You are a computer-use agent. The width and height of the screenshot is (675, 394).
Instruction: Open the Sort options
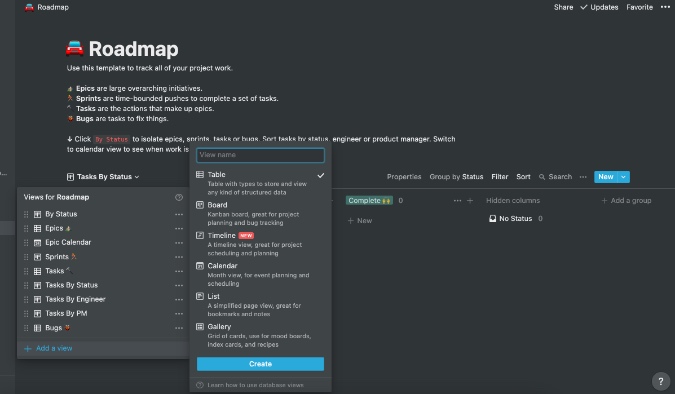(x=523, y=177)
